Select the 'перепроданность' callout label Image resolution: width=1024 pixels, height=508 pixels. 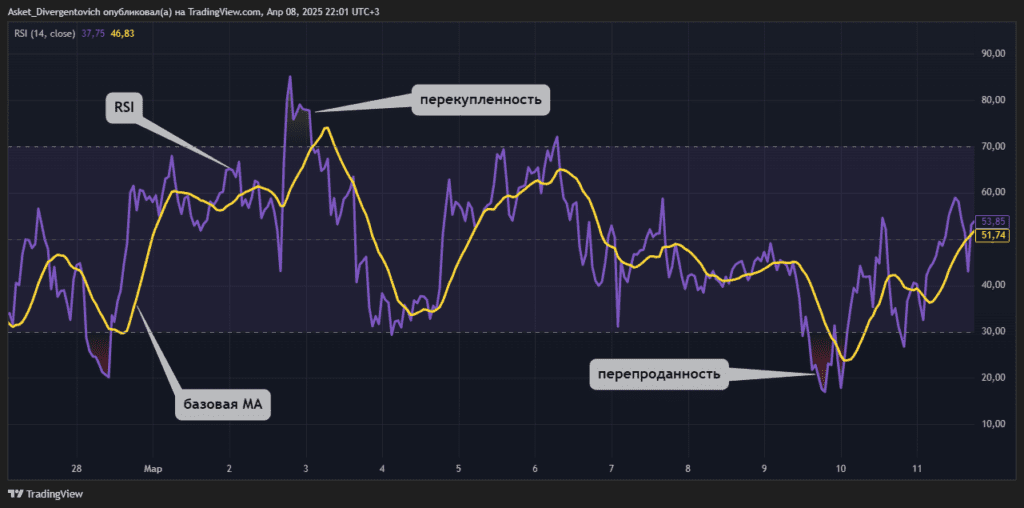coord(659,374)
